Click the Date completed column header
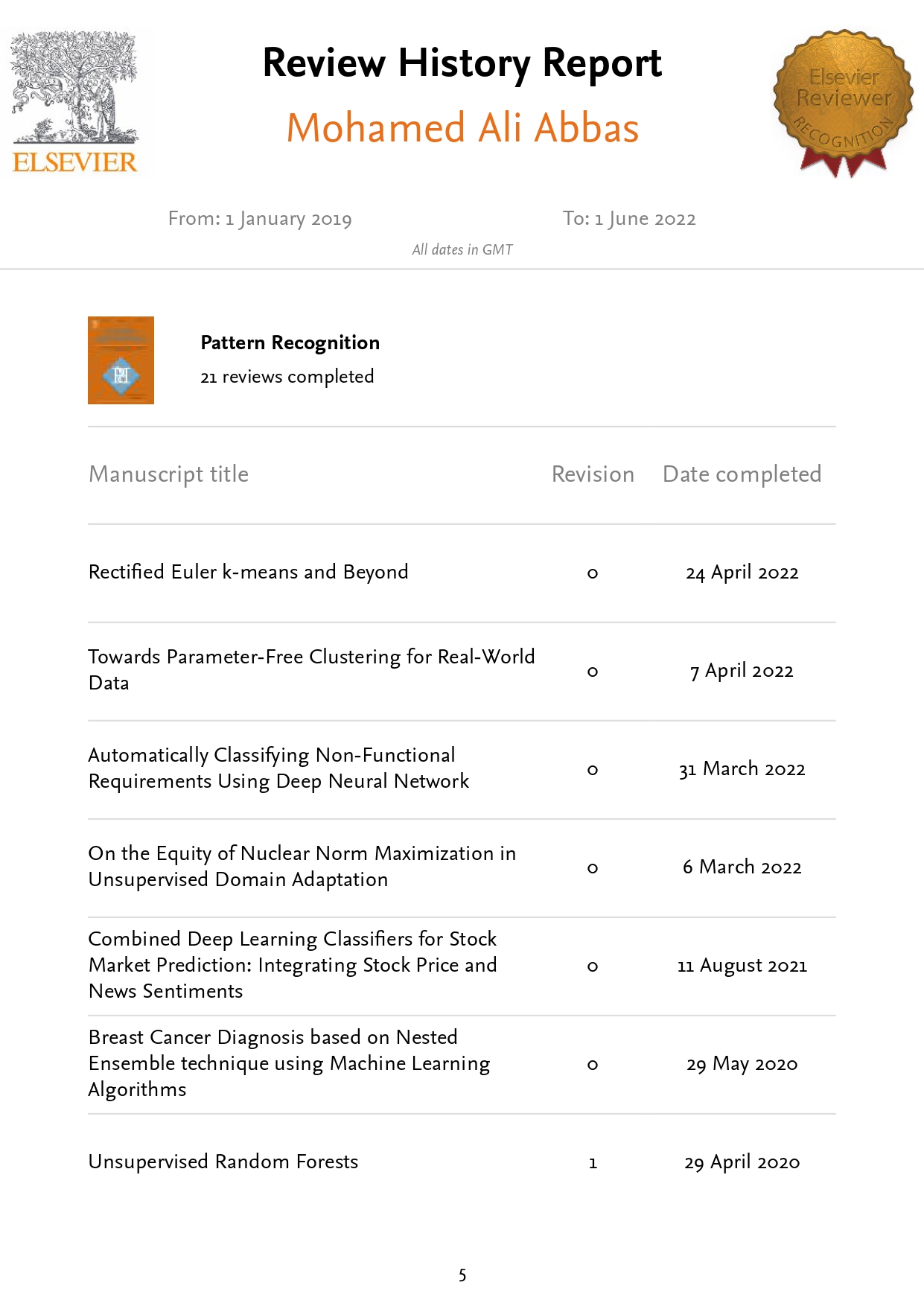The width and height of the screenshot is (924, 1306). 742,474
